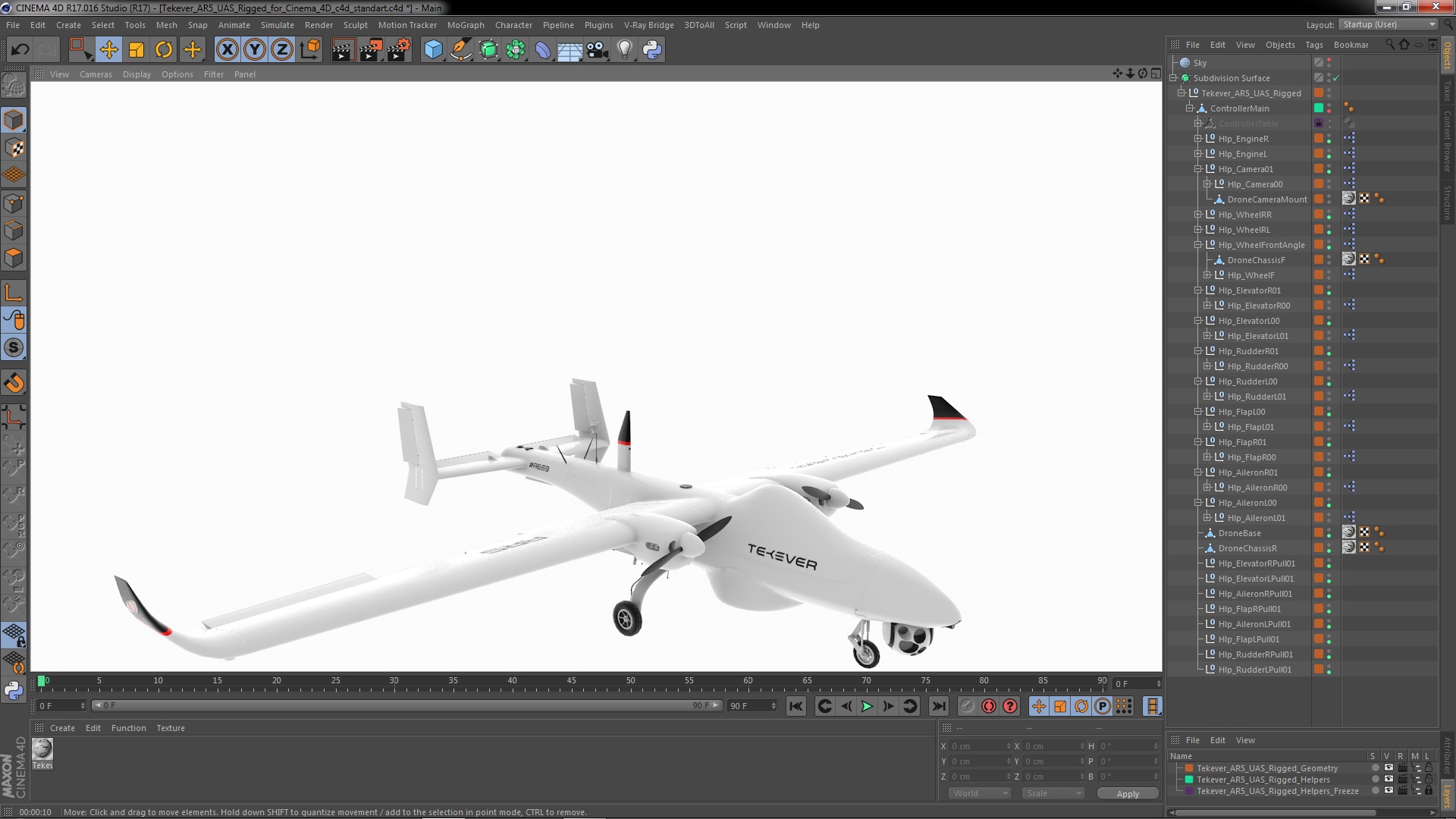Toggle lock on Rigged_Helpers_Freeze layer
Screen dimensions: 1456x819
[1429, 790]
